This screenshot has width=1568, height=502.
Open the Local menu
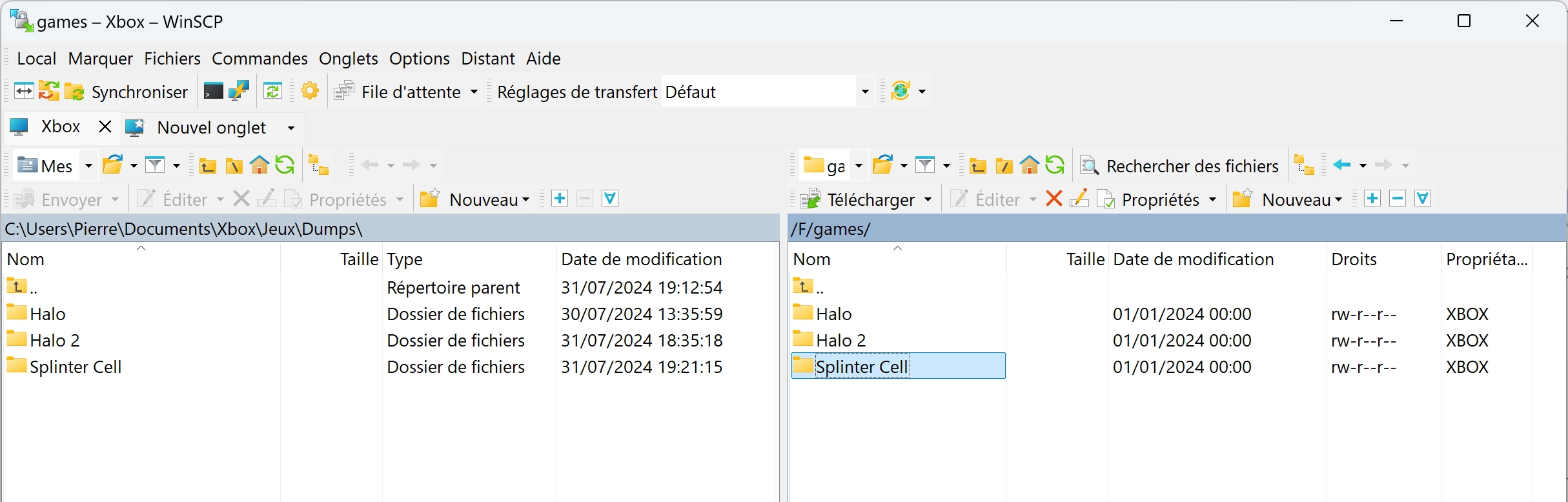click(x=36, y=59)
